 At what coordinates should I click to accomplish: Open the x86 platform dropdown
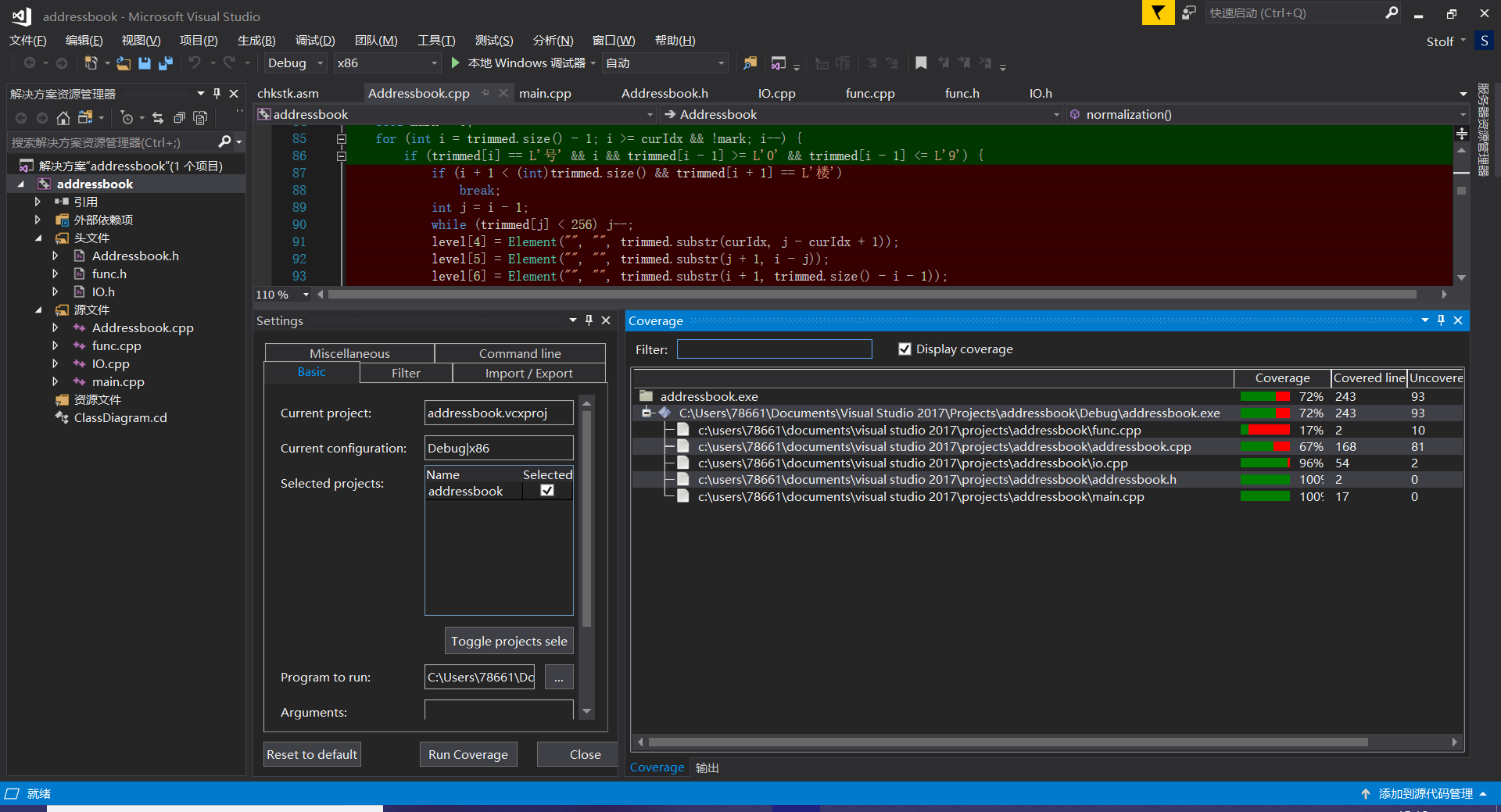(387, 63)
